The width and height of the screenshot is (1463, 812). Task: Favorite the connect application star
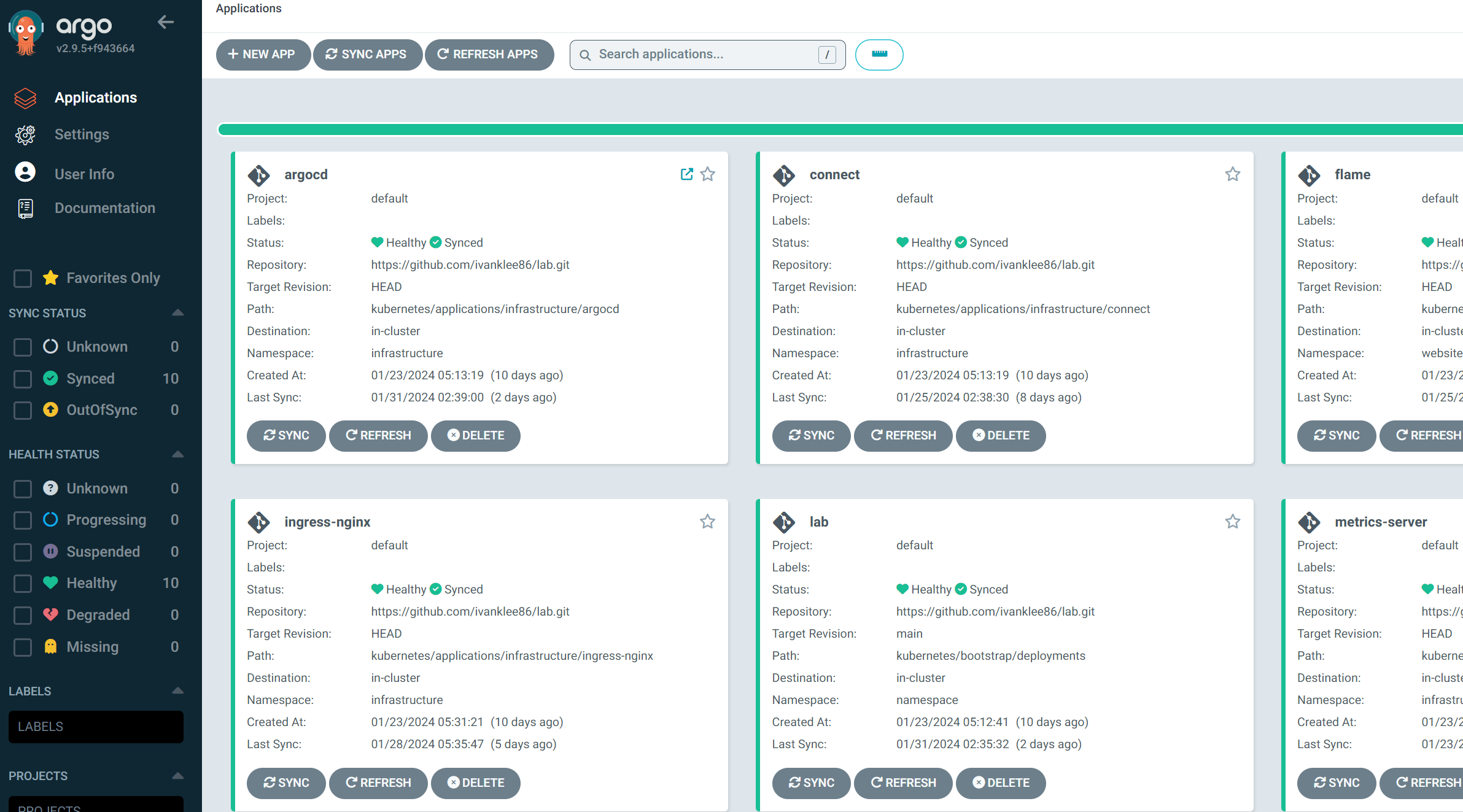pos(1232,174)
